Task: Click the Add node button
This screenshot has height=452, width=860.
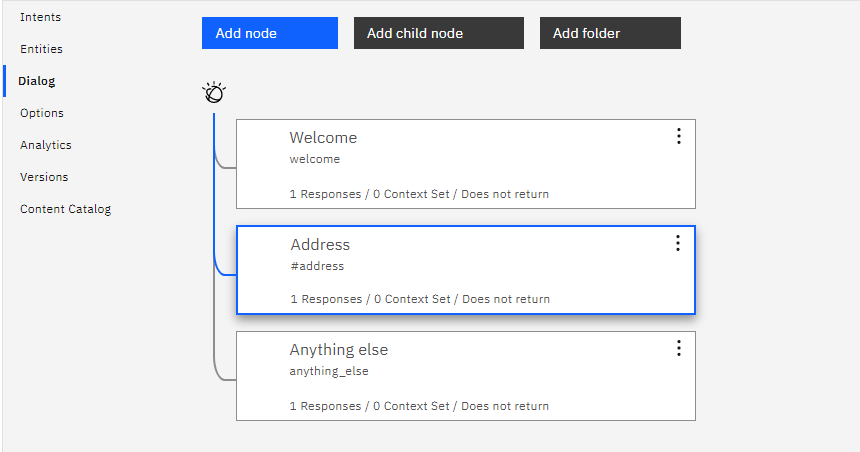Action: click(270, 33)
